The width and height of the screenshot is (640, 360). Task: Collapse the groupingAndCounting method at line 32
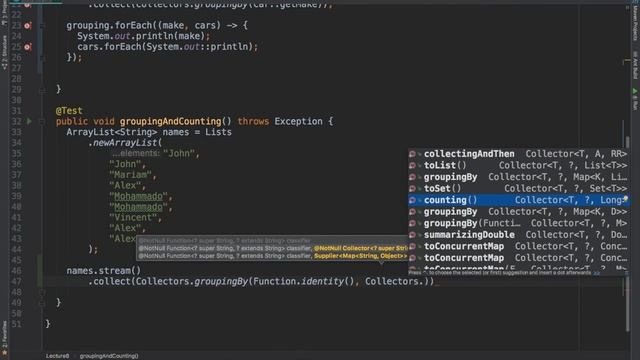(42, 121)
